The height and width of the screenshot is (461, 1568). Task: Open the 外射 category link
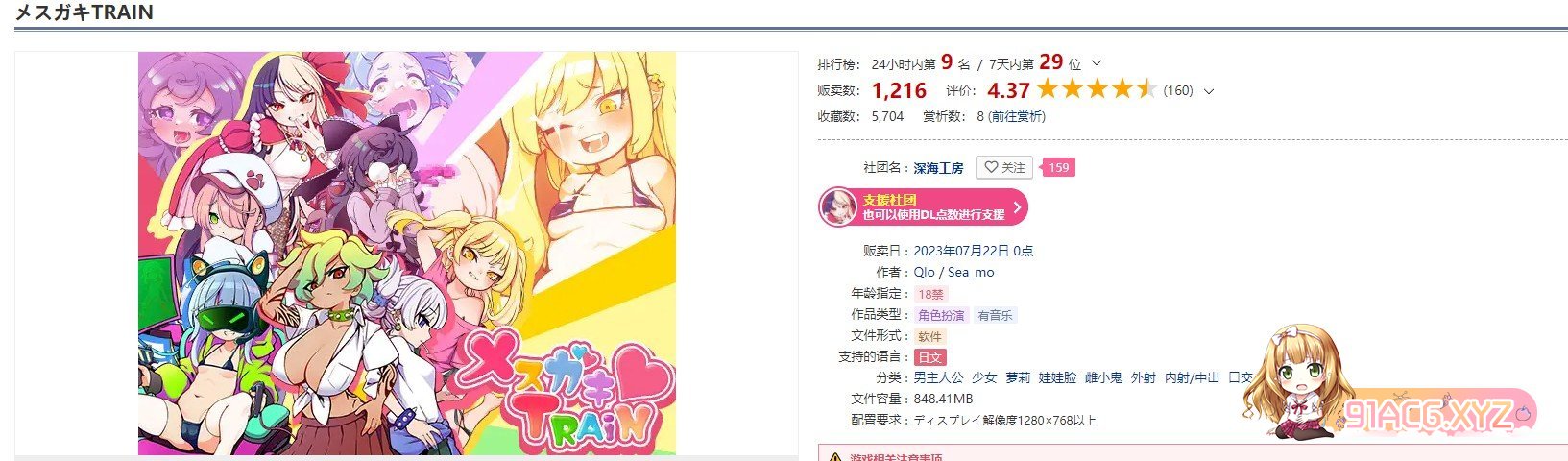[x=1143, y=377]
